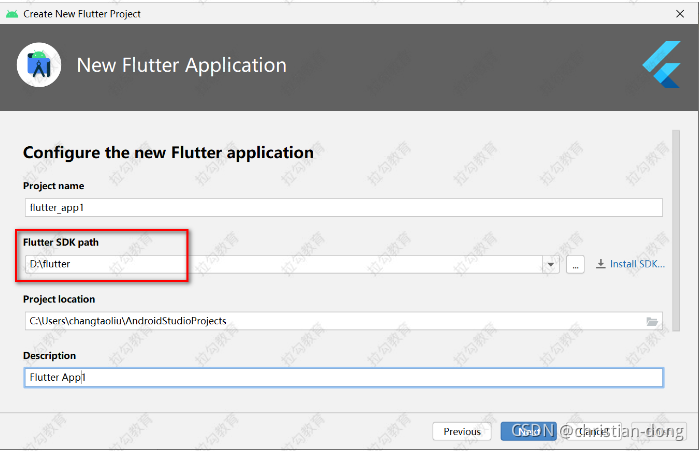
Task: Open folder browser icon in Project location
Action: tap(652, 321)
